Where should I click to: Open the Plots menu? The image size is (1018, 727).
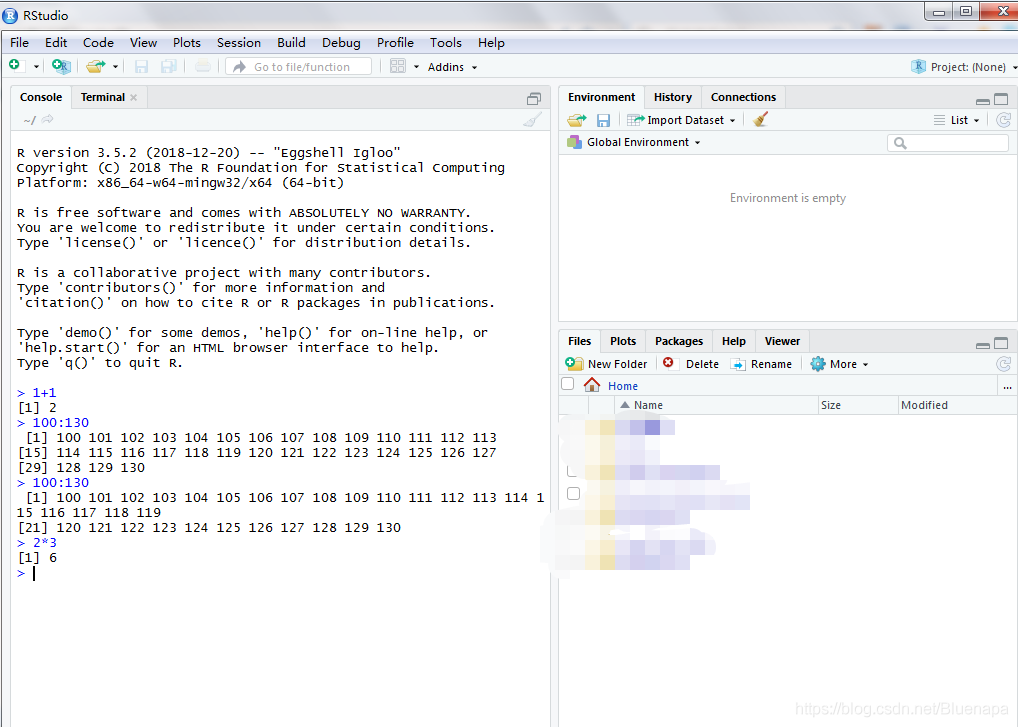[187, 43]
